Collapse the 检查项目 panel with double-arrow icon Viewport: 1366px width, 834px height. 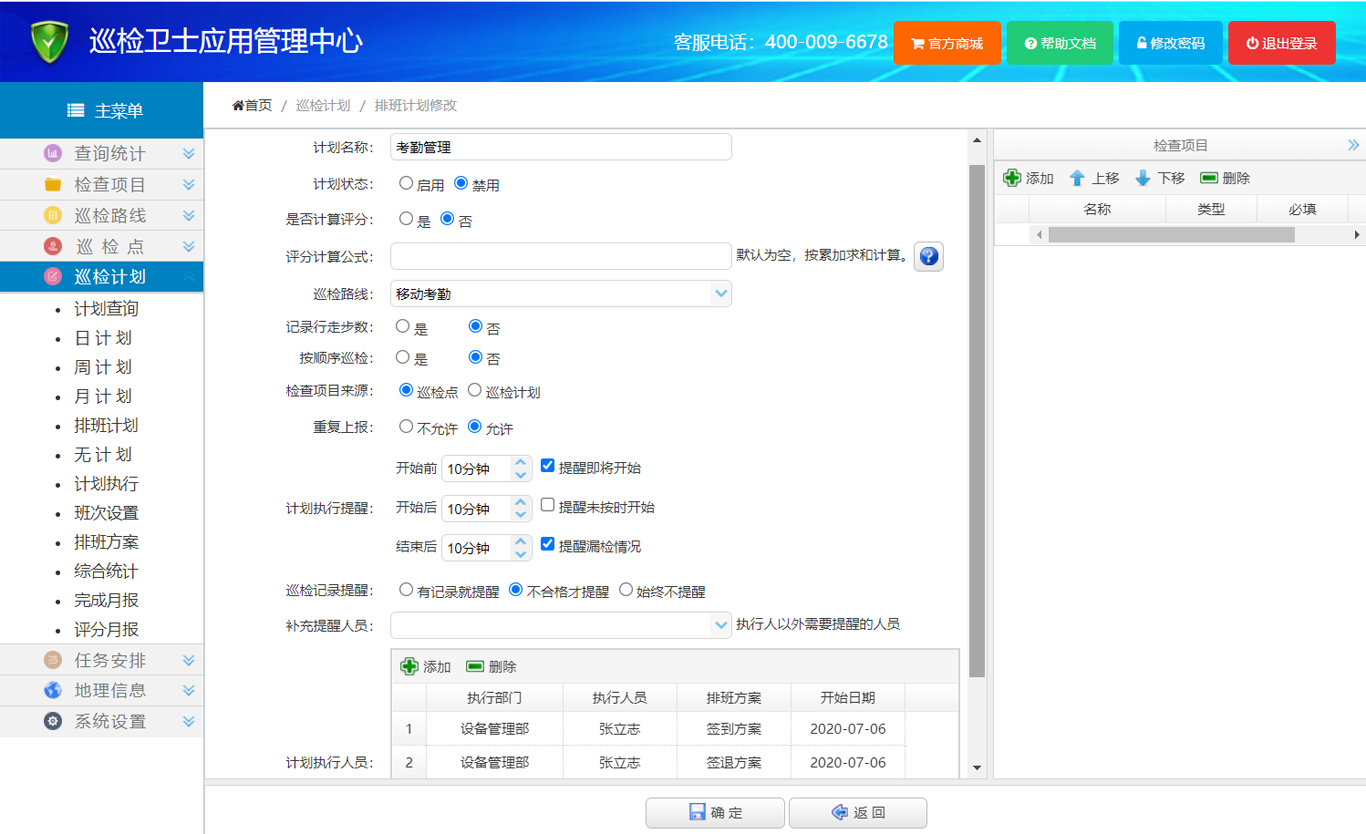[x=1353, y=145]
